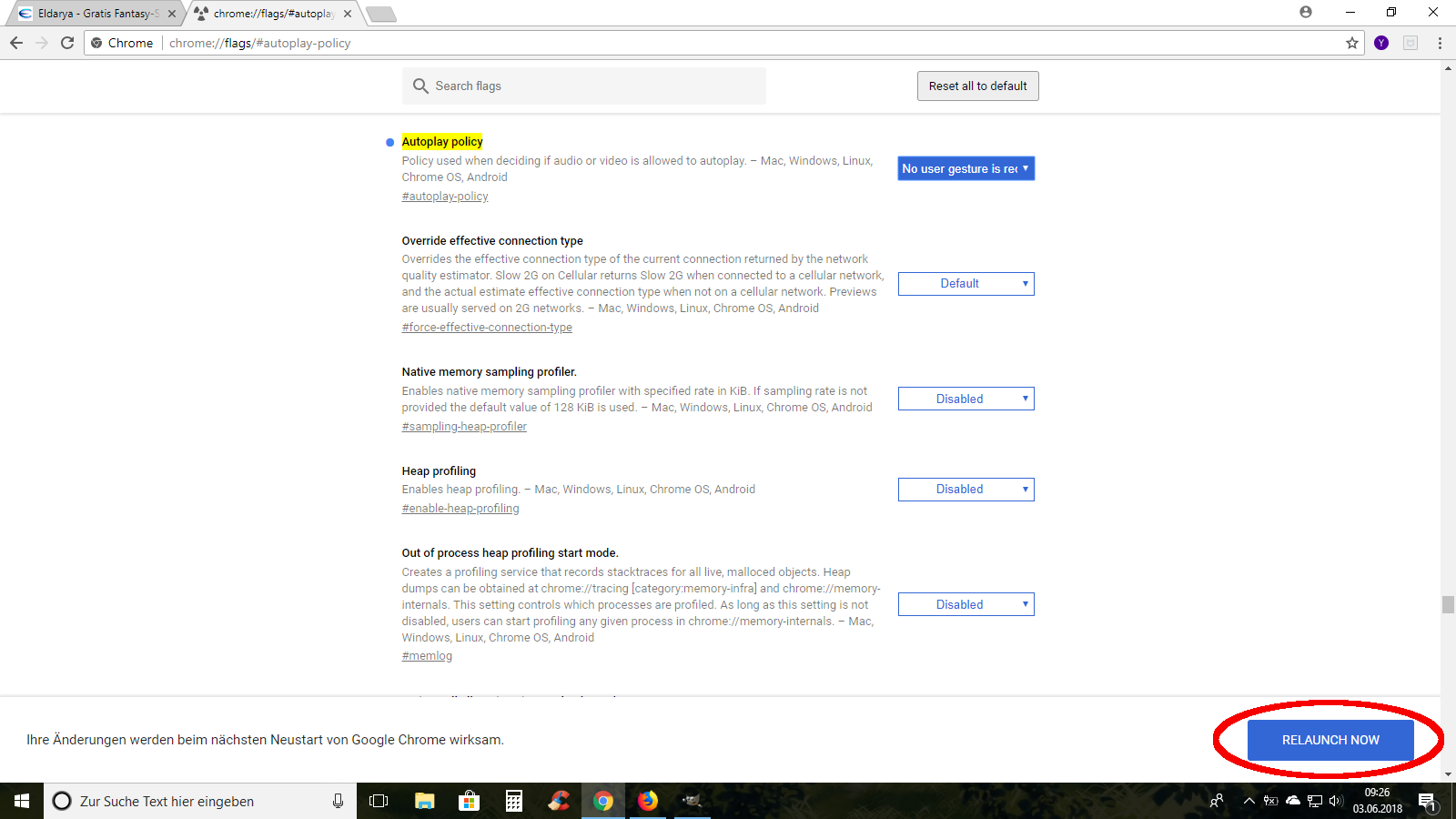Image resolution: width=1456 pixels, height=819 pixels.
Task: Click the search magnifier icon in flags
Action: (420, 86)
